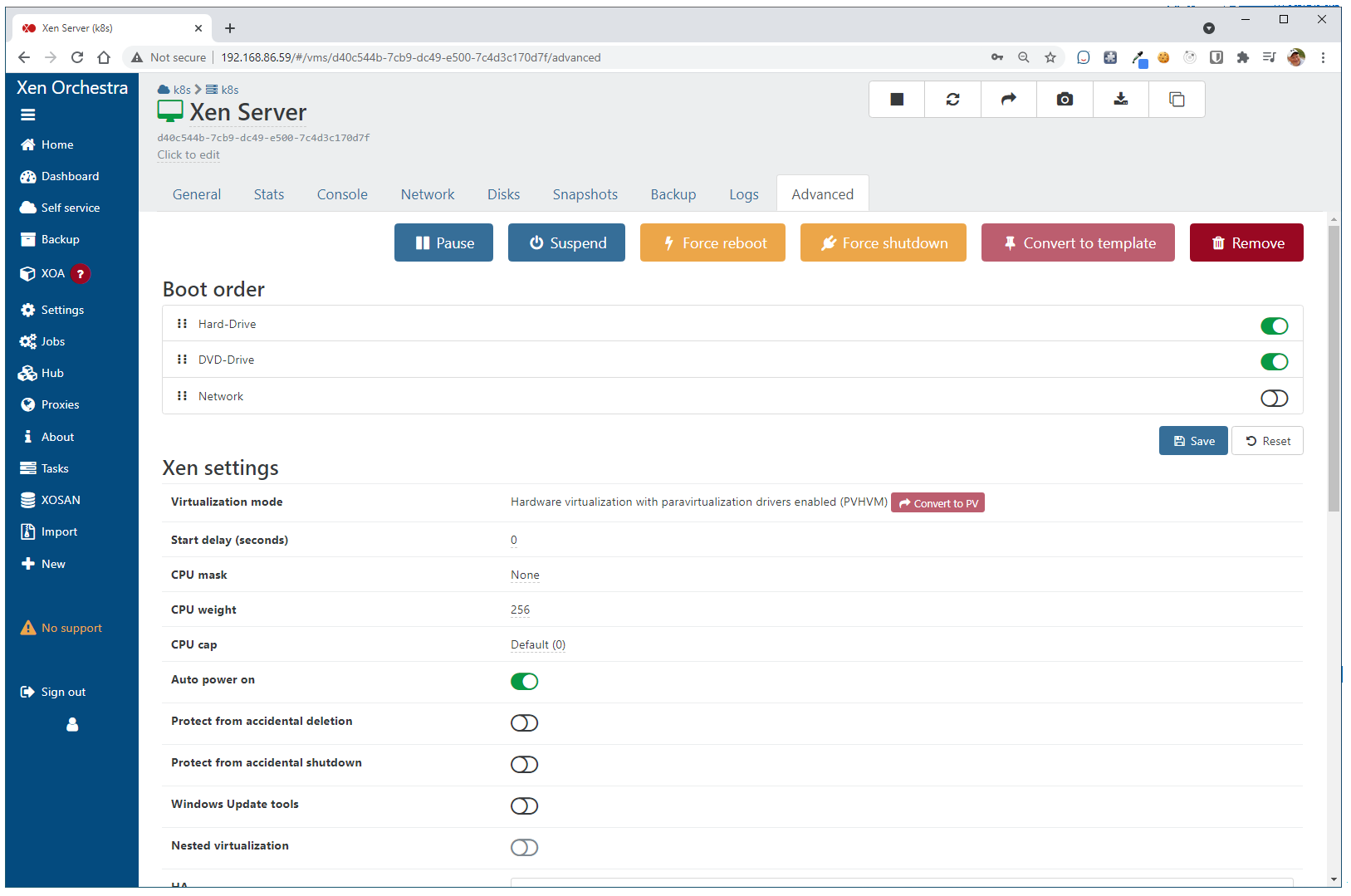This screenshot has width=1351, height=896.
Task: Click Convert to PV button
Action: 937,503
